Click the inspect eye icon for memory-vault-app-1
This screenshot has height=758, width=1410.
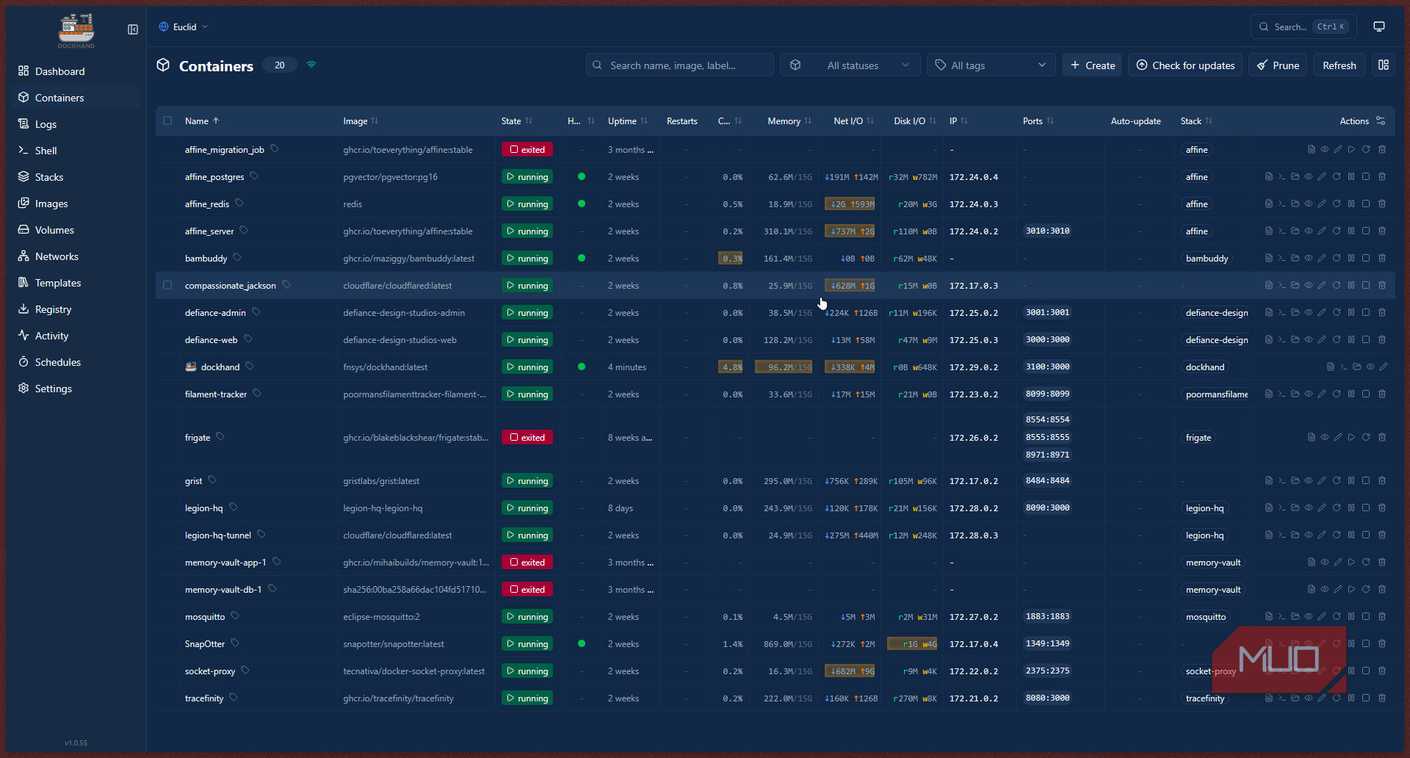point(1325,562)
